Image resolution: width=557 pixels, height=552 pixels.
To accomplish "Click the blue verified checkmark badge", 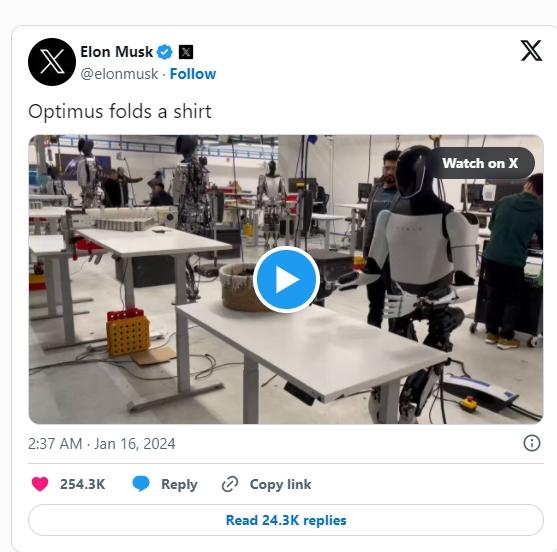I will 164,52.
